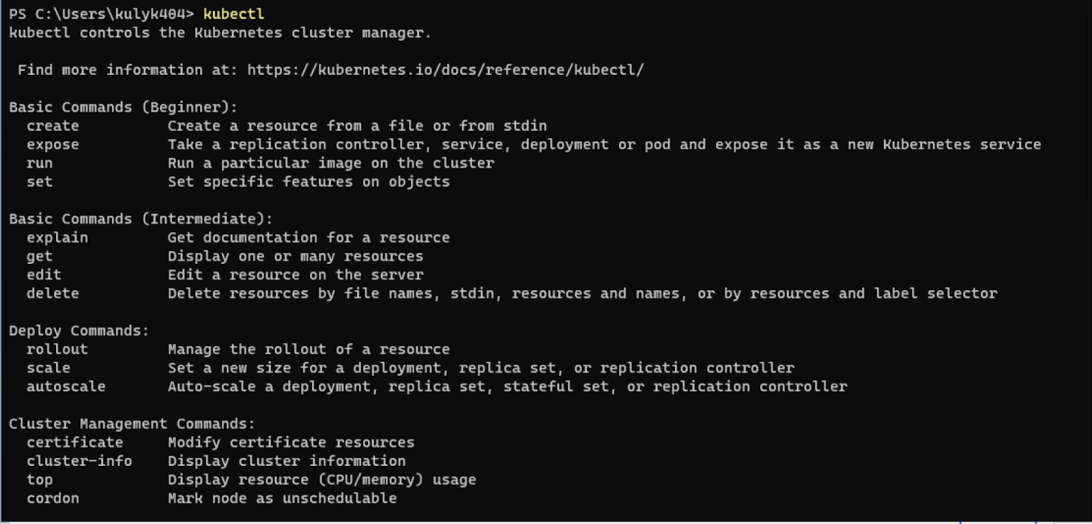
Task: Click the 'autoscale' command name
Action: click(x=65, y=386)
